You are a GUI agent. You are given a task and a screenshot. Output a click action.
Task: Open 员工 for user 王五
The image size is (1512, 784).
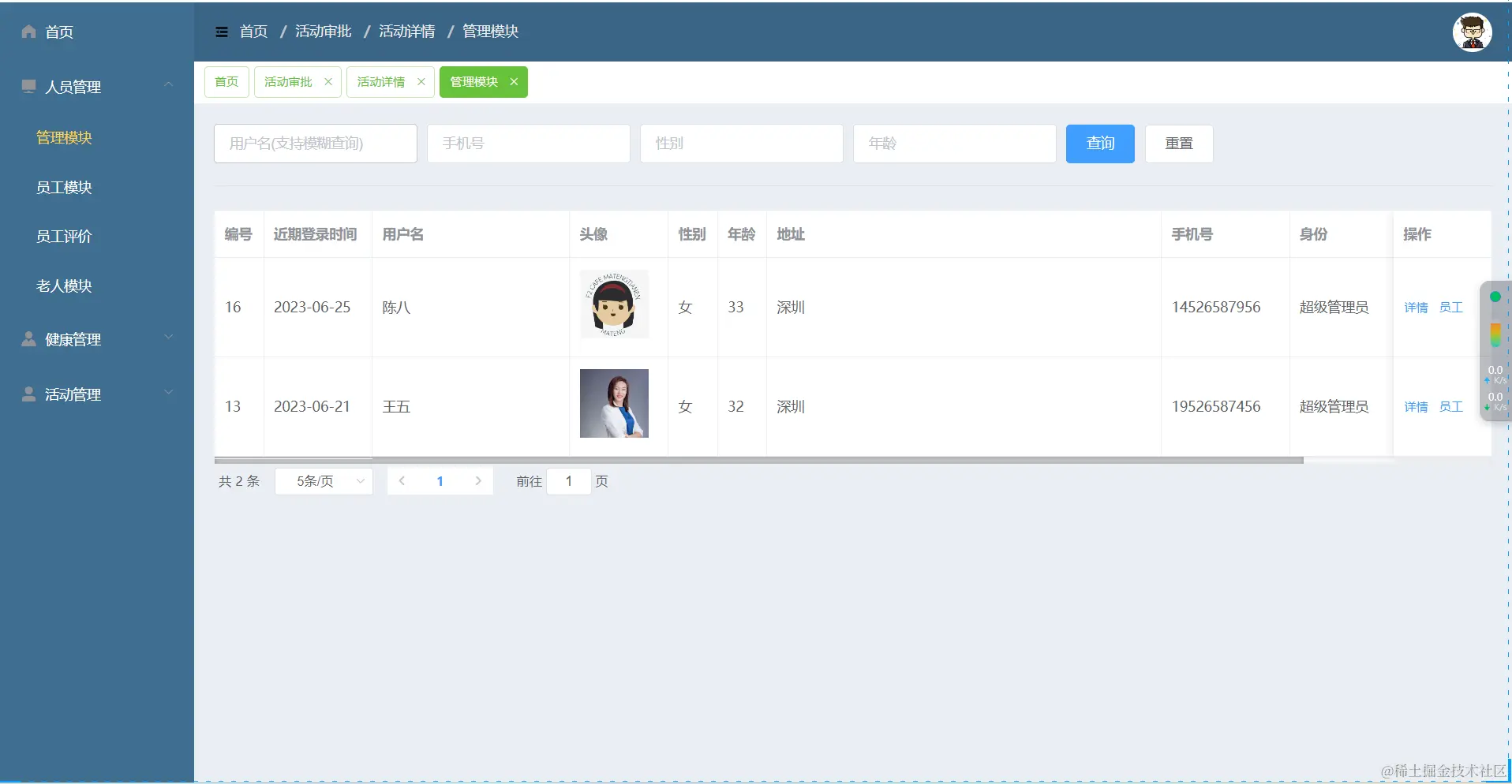coord(1450,407)
